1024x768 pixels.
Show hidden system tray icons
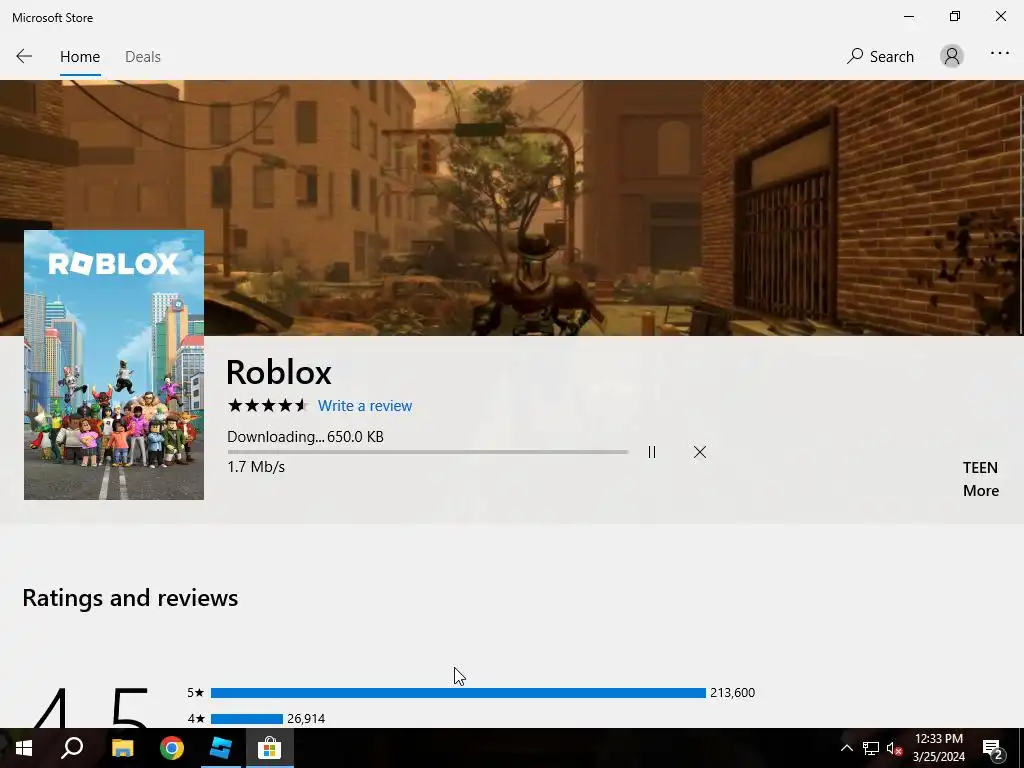(x=846, y=748)
